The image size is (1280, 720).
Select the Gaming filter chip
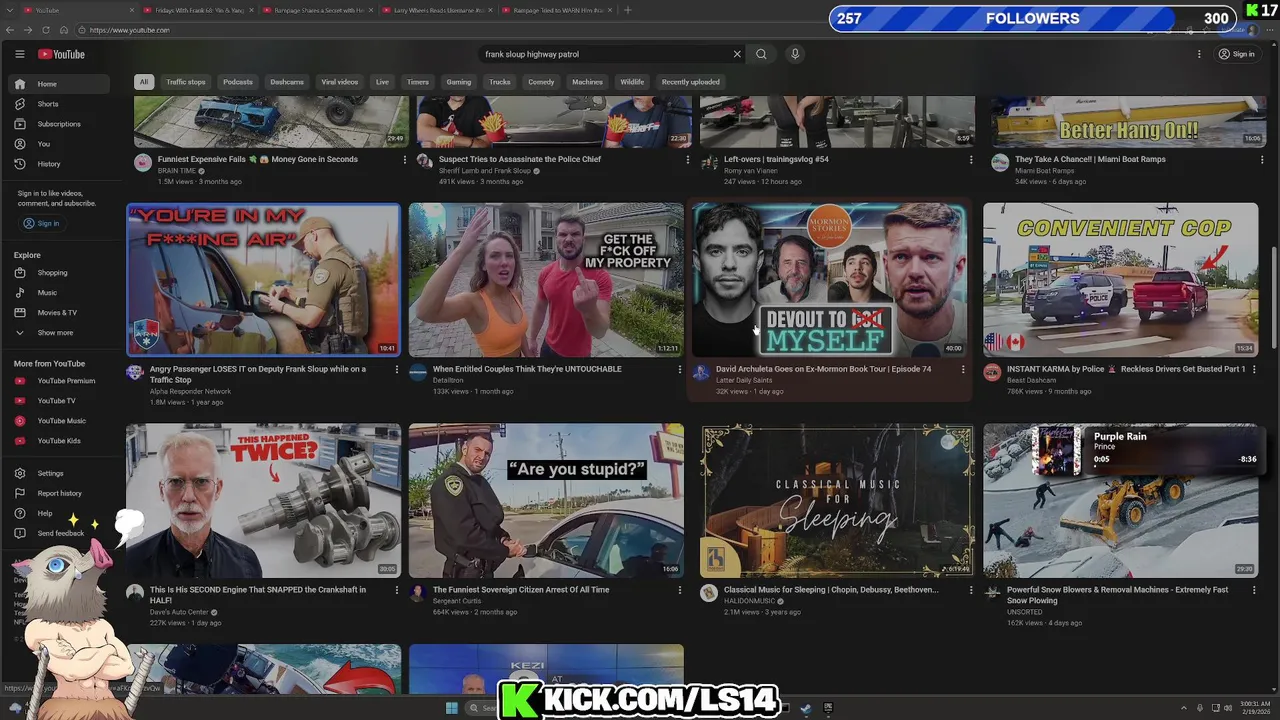click(x=459, y=82)
